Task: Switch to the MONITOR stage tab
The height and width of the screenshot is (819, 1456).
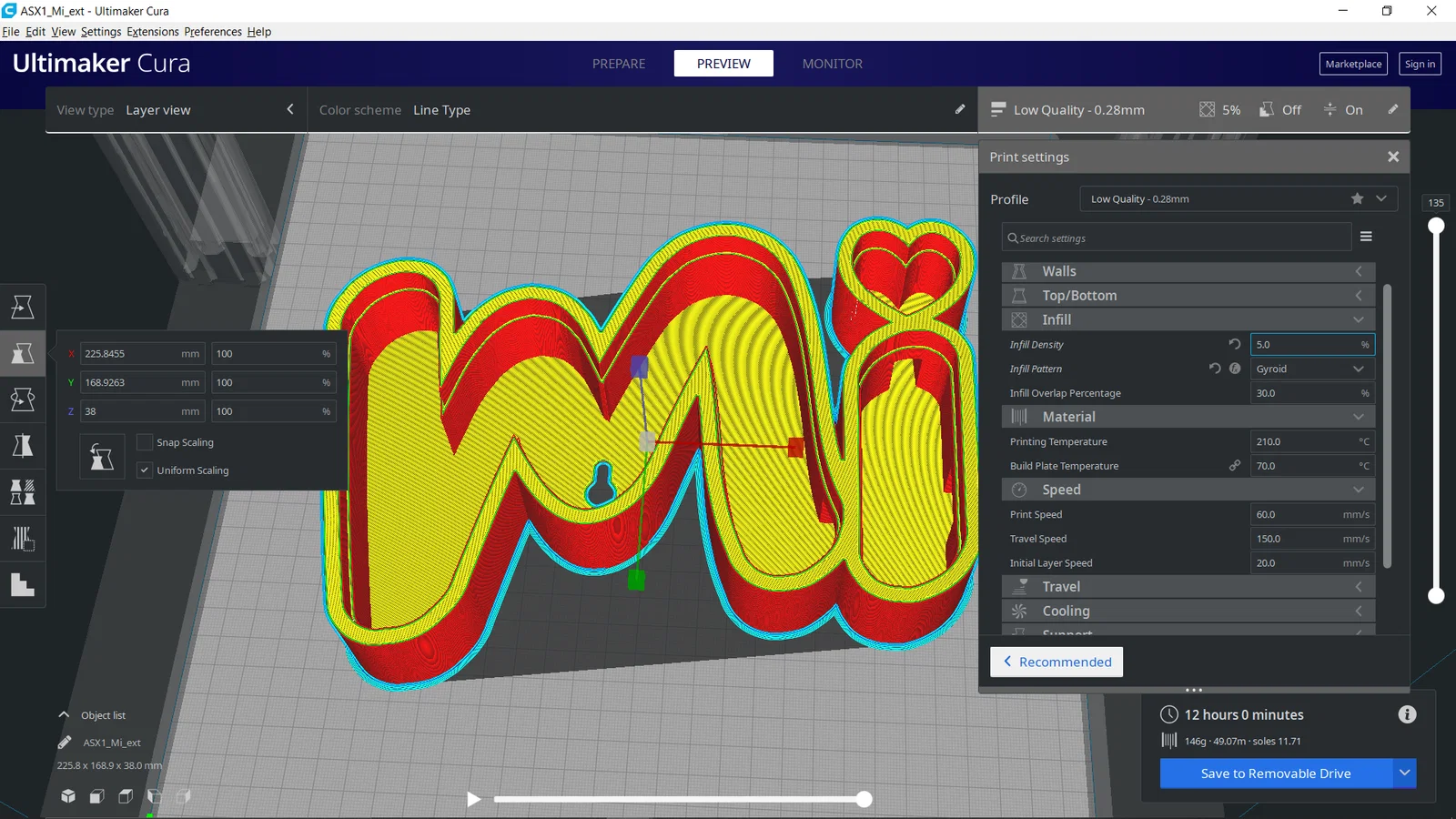Action: pyautogui.click(x=833, y=64)
